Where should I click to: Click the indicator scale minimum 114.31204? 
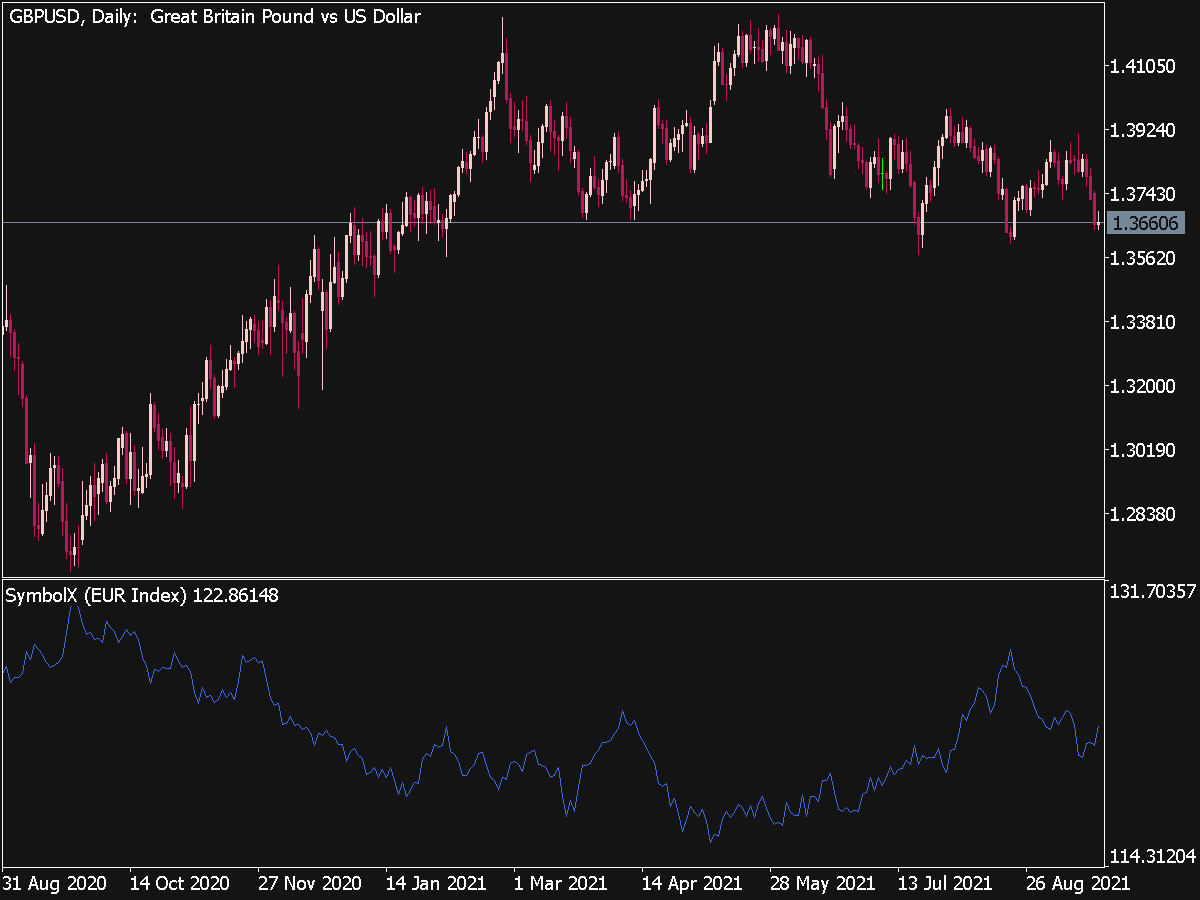click(x=1153, y=856)
